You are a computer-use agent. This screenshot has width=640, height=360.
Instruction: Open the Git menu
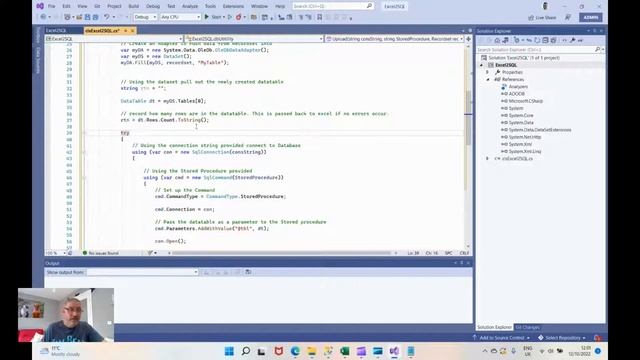[x=97, y=6]
